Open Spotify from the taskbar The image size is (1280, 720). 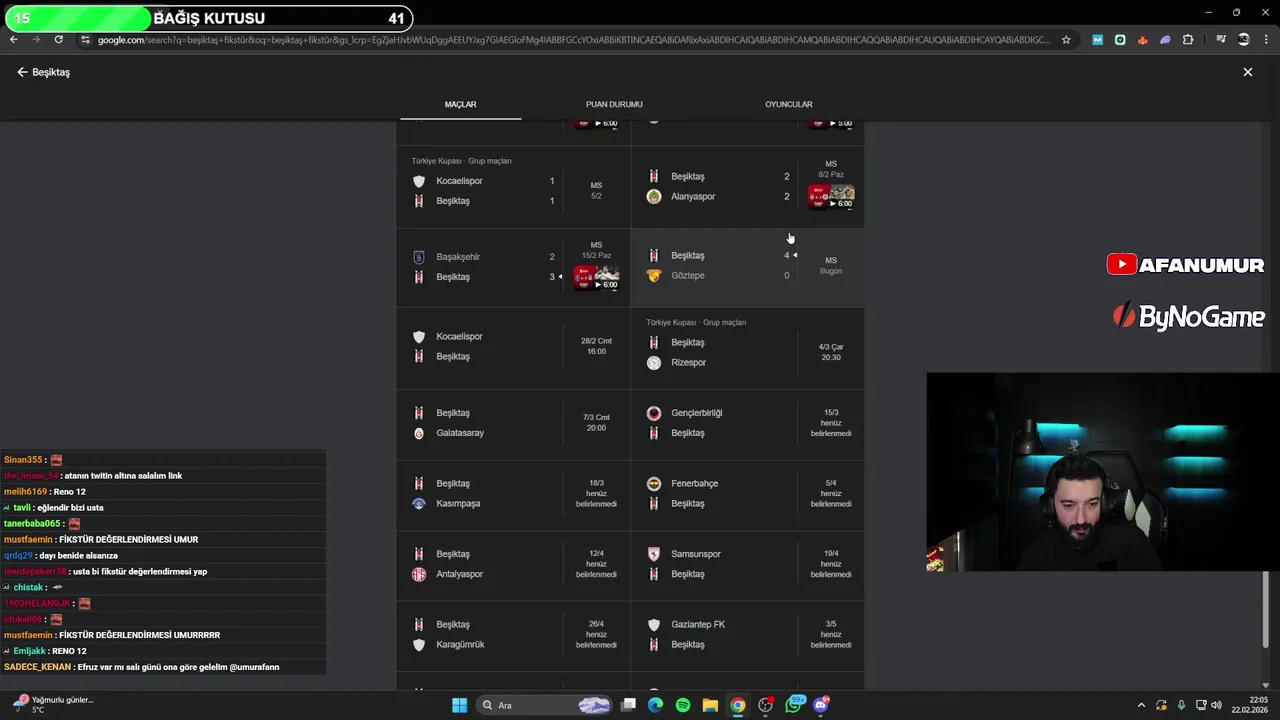[x=683, y=705]
